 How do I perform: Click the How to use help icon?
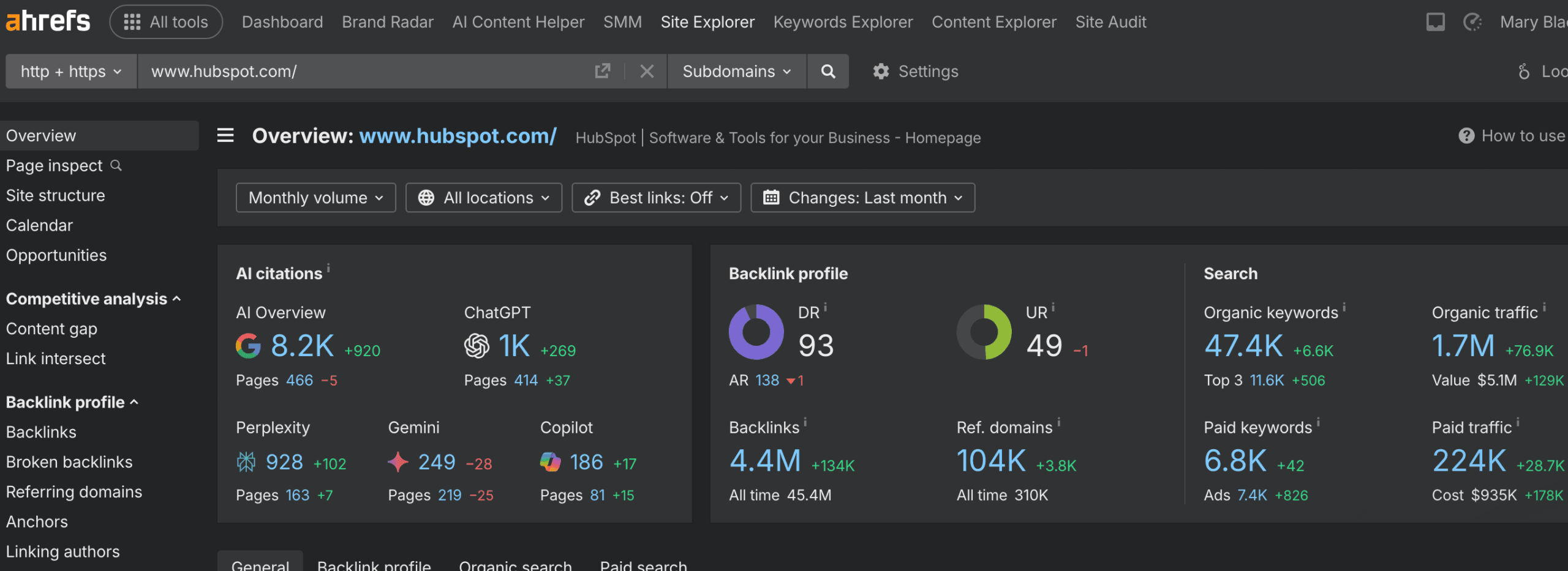click(1466, 136)
